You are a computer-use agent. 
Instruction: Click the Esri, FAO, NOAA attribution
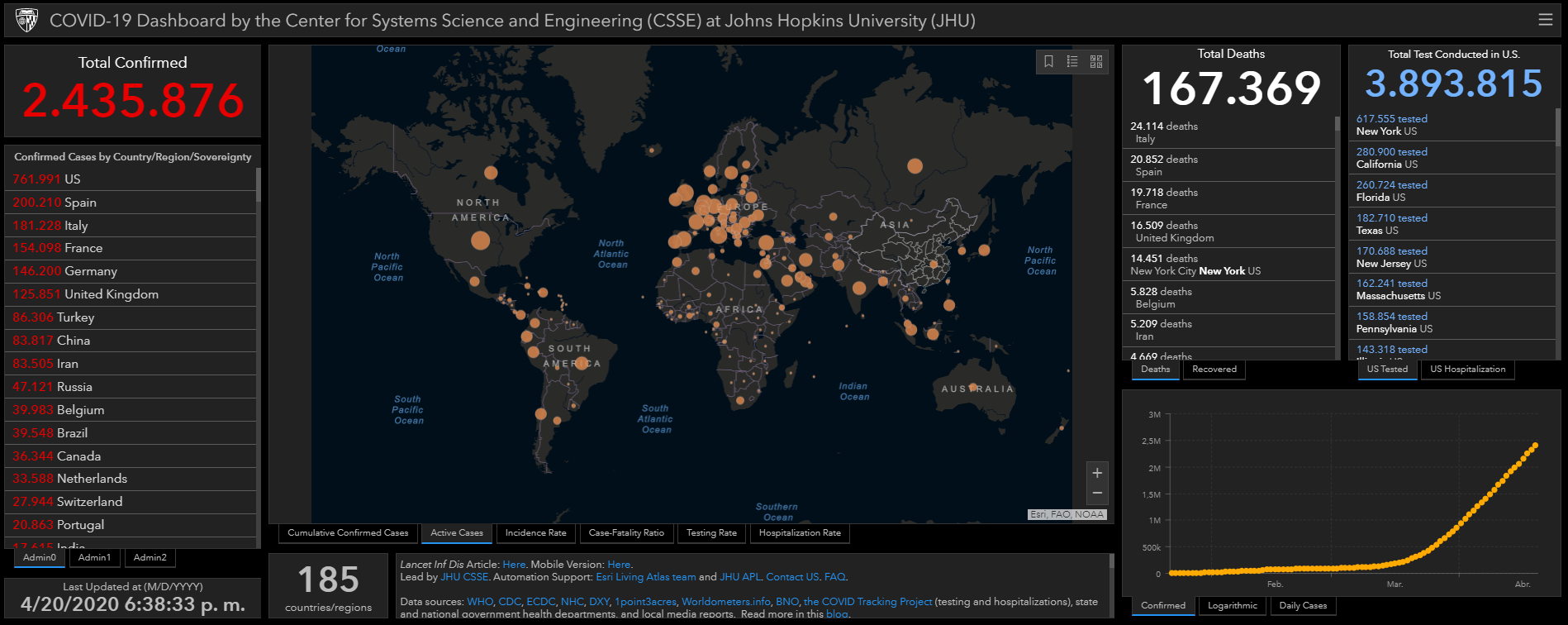point(1067,514)
